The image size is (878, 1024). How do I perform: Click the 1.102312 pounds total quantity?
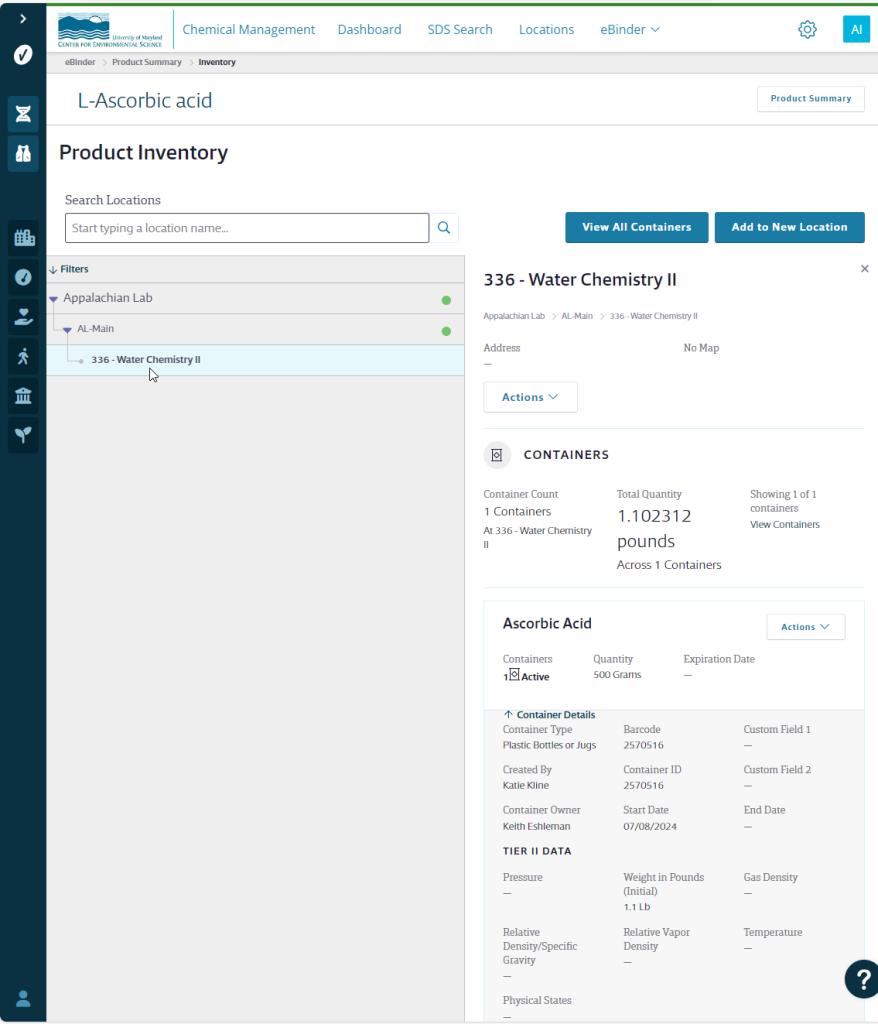(x=654, y=528)
